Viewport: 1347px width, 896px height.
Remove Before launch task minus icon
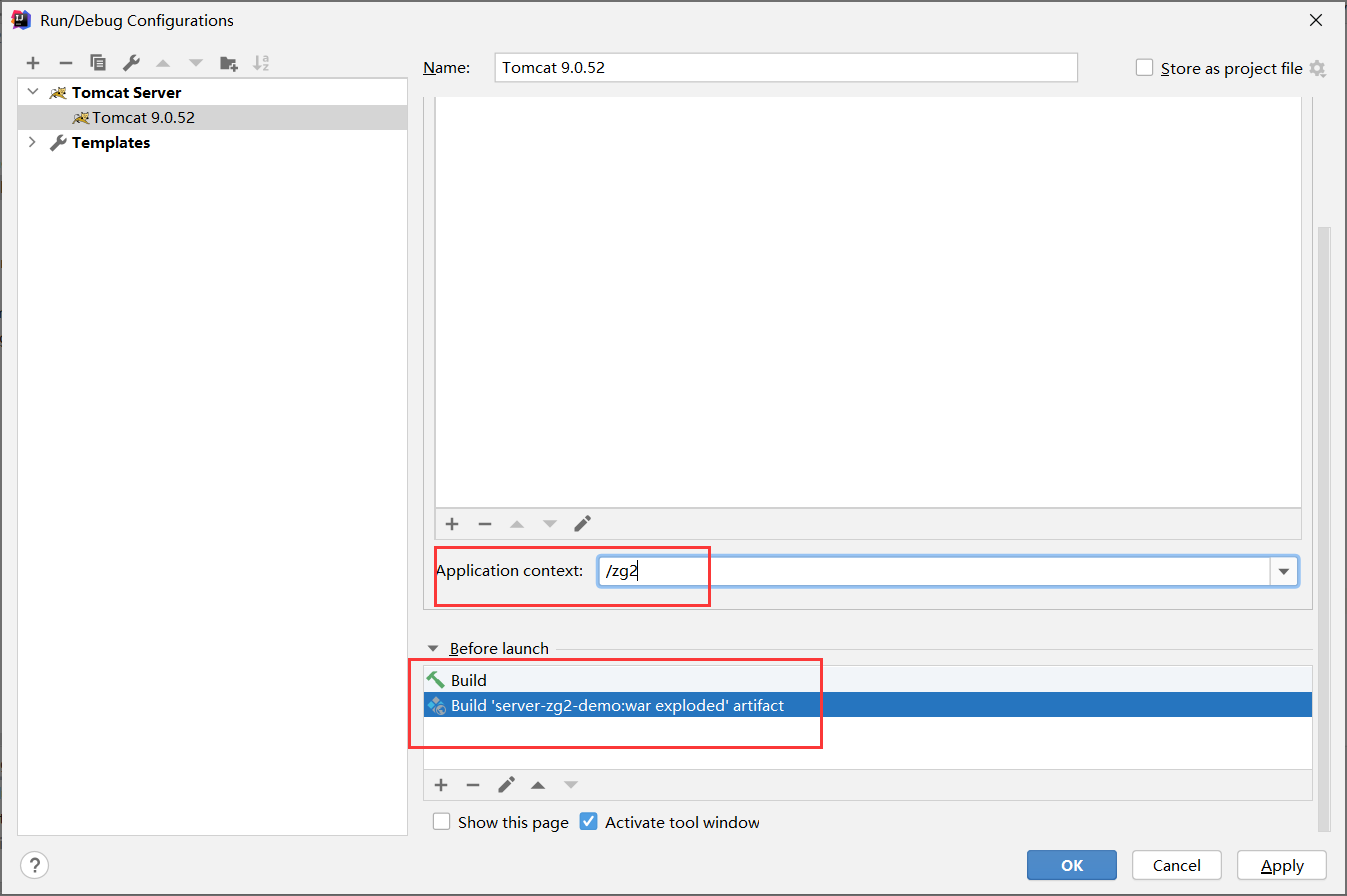pyautogui.click(x=473, y=785)
